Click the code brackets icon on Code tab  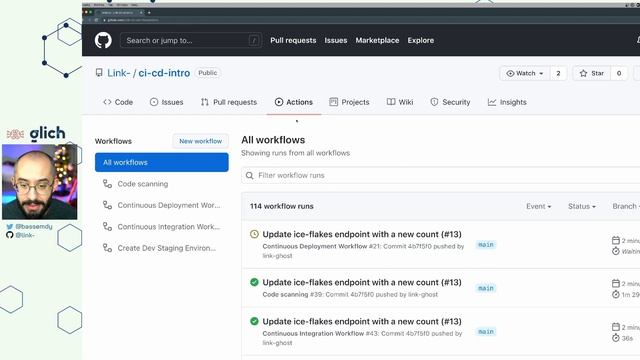[x=107, y=102]
